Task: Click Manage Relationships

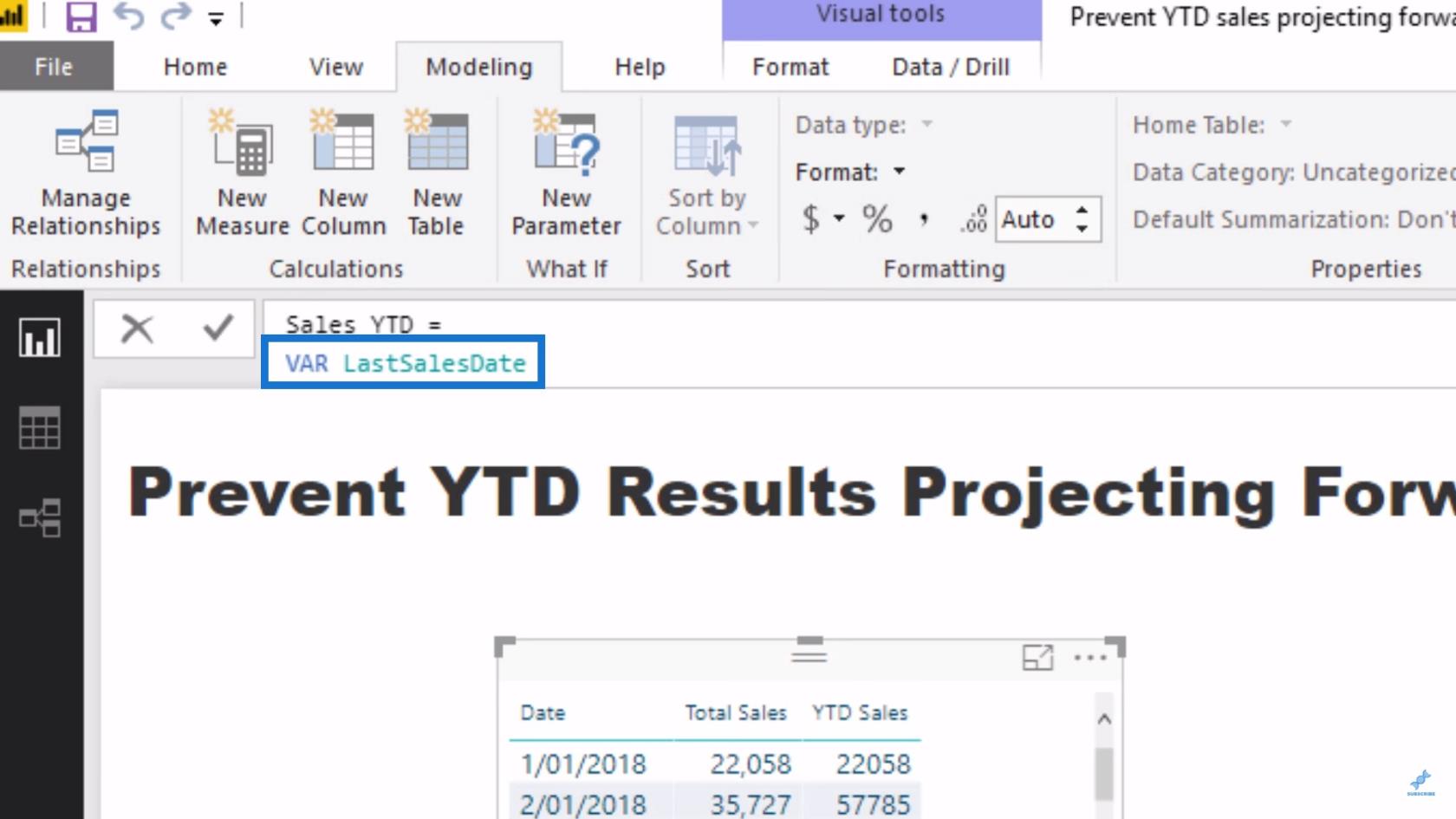Action: click(x=86, y=173)
